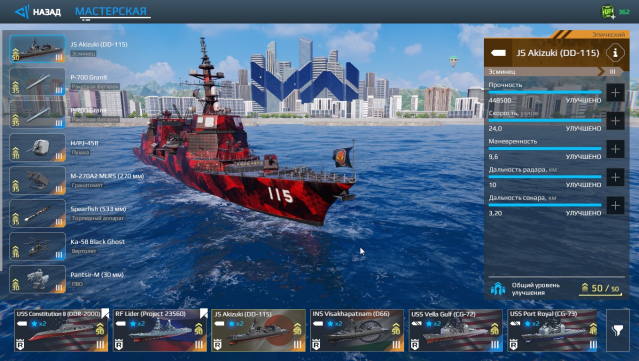Choose USS Vella Gulf (CG-72) card
This screenshot has width=639, height=361.
click(x=456, y=330)
